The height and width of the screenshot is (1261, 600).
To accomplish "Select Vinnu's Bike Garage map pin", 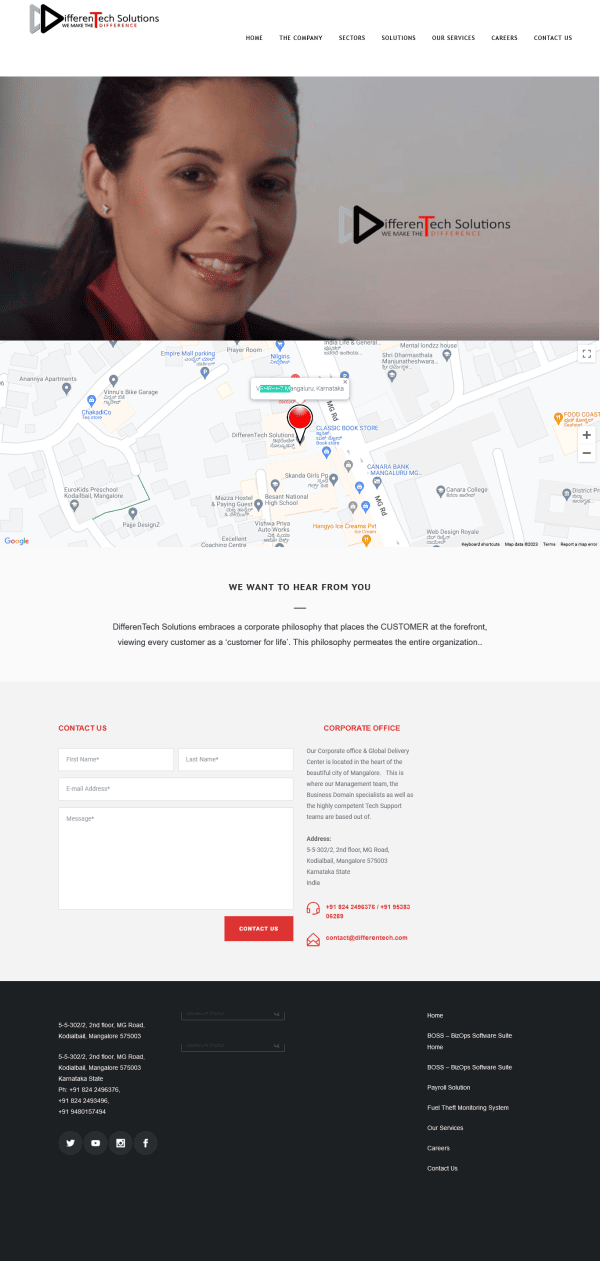I will pyautogui.click(x=114, y=381).
